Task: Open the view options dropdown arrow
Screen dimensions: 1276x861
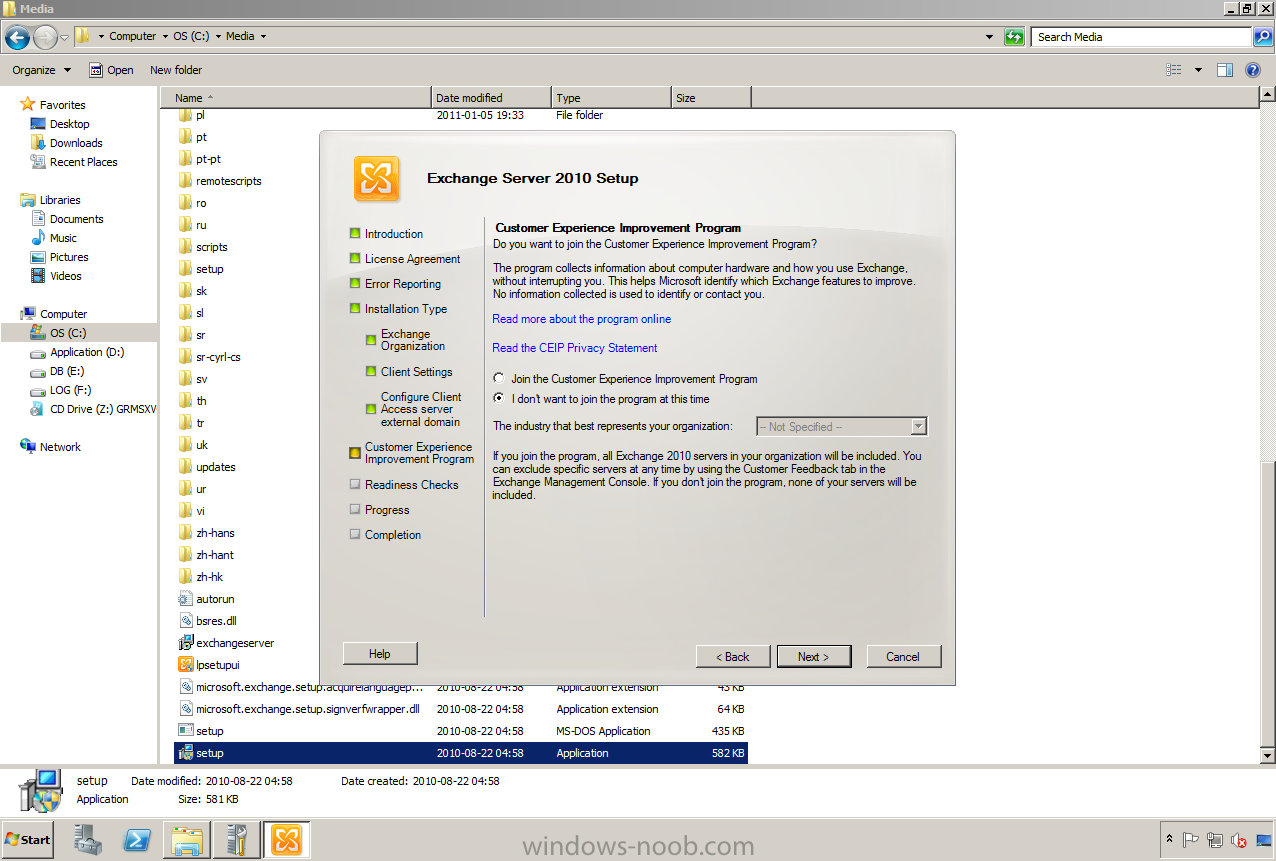Action: 1198,70
